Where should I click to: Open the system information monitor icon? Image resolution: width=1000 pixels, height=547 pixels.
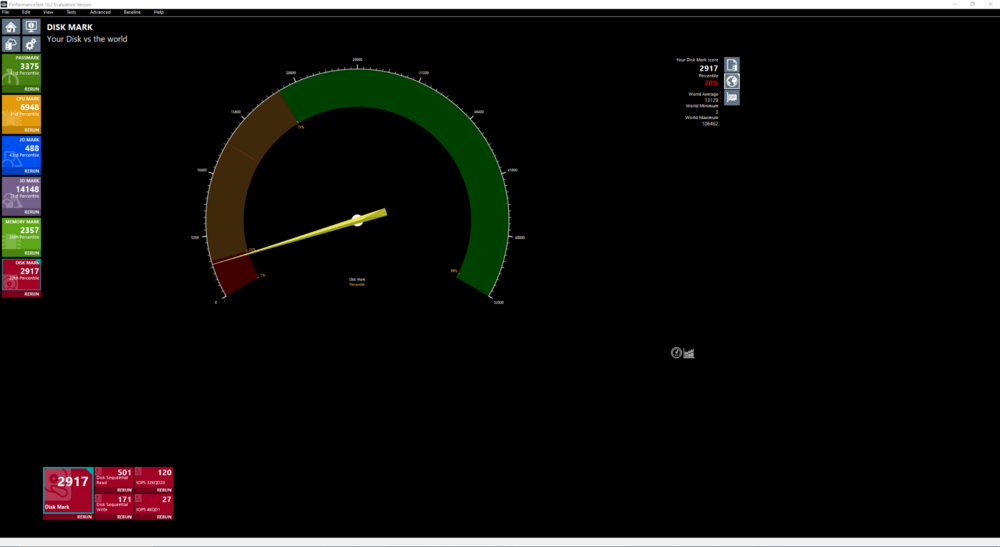point(31,27)
